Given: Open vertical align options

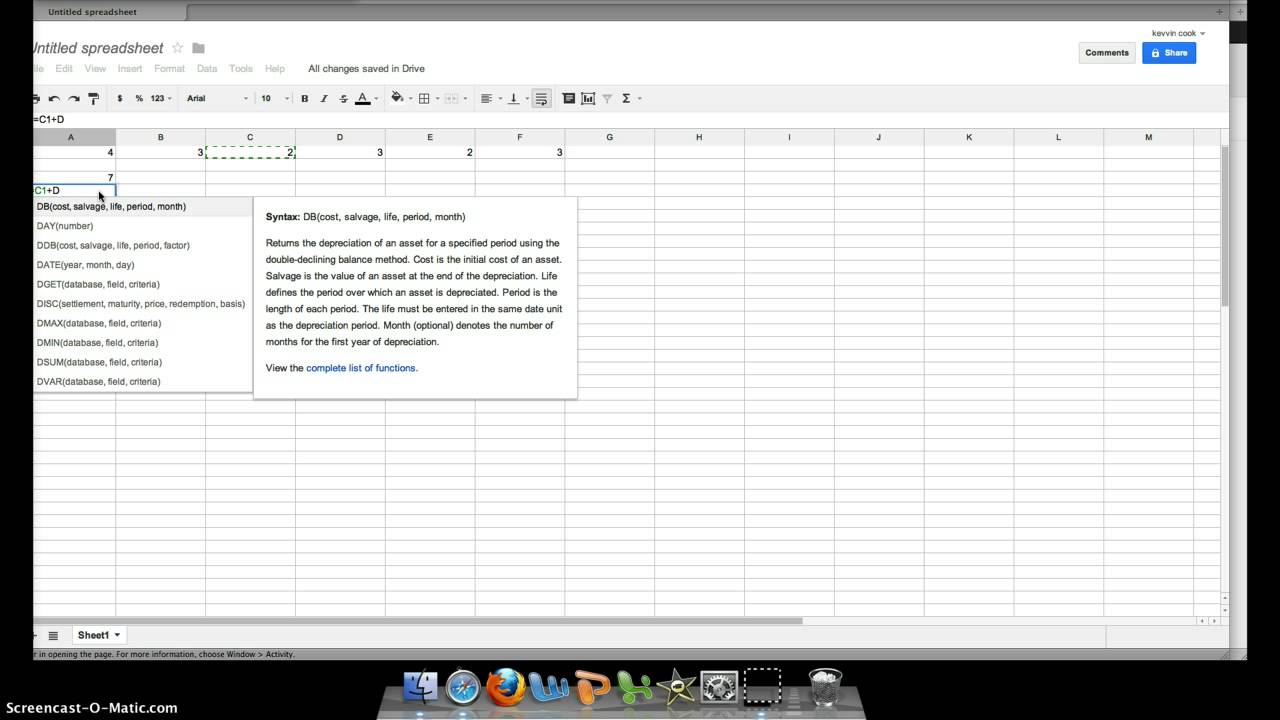Looking at the screenshot, I should [x=516, y=98].
